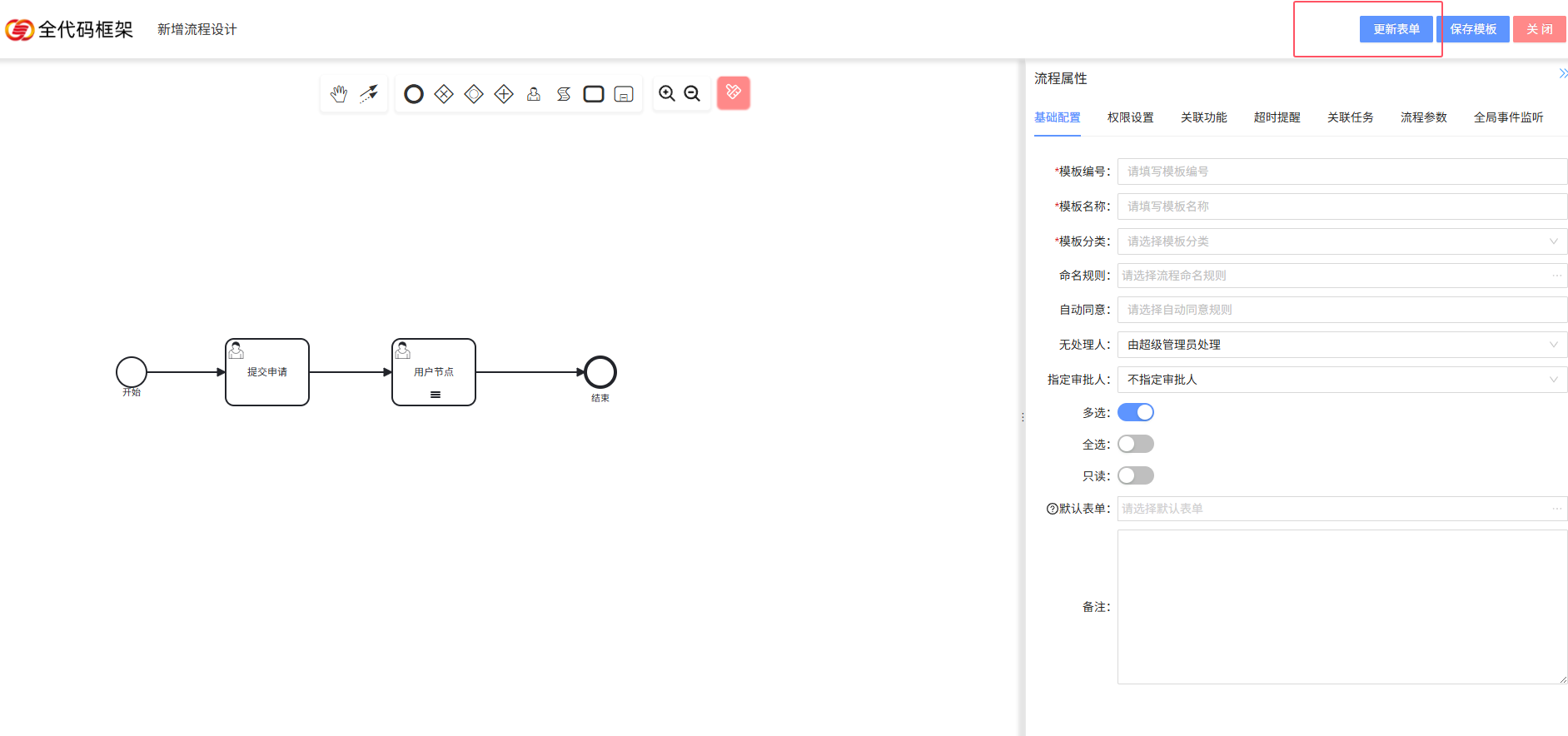Zoom in on the canvas
This screenshot has width=1568, height=736.
[667, 94]
